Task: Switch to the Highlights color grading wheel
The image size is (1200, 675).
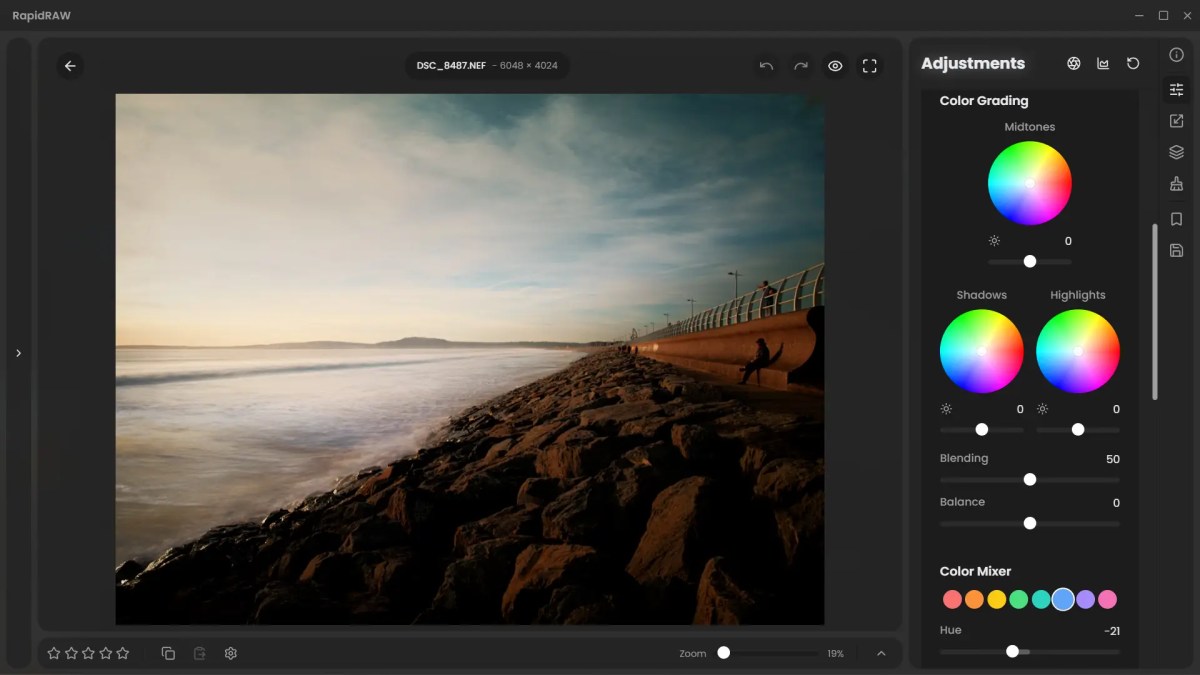Action: 1078,350
